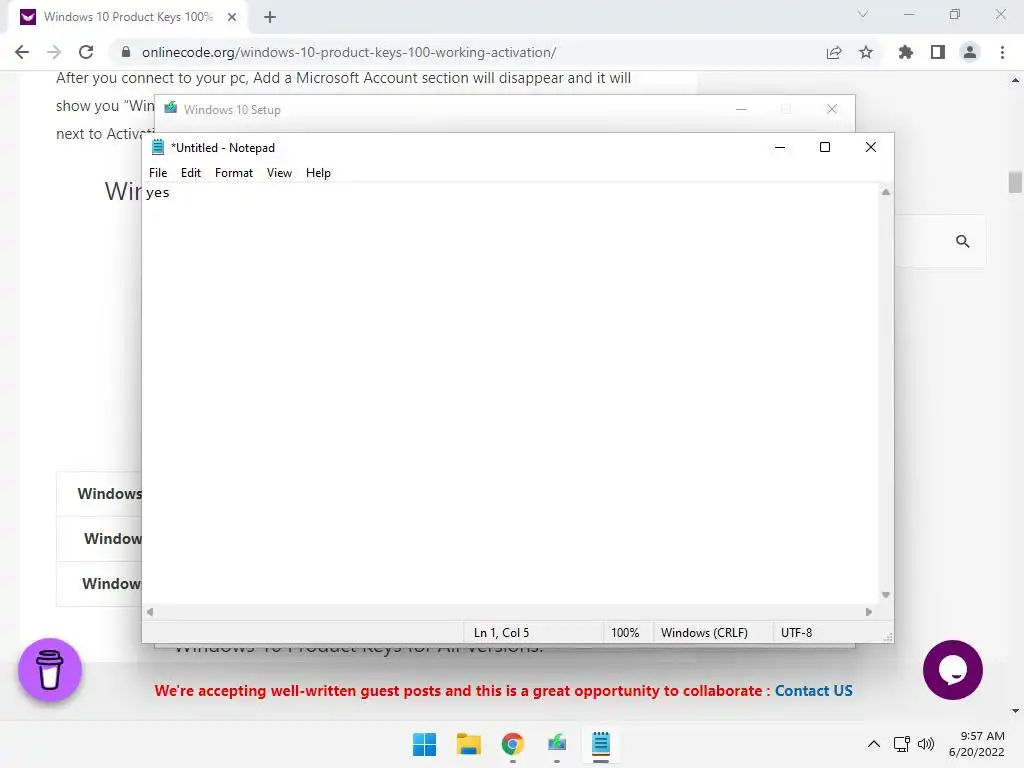
Task: Switch to Notepad taskbar icon
Action: pyautogui.click(x=601, y=744)
